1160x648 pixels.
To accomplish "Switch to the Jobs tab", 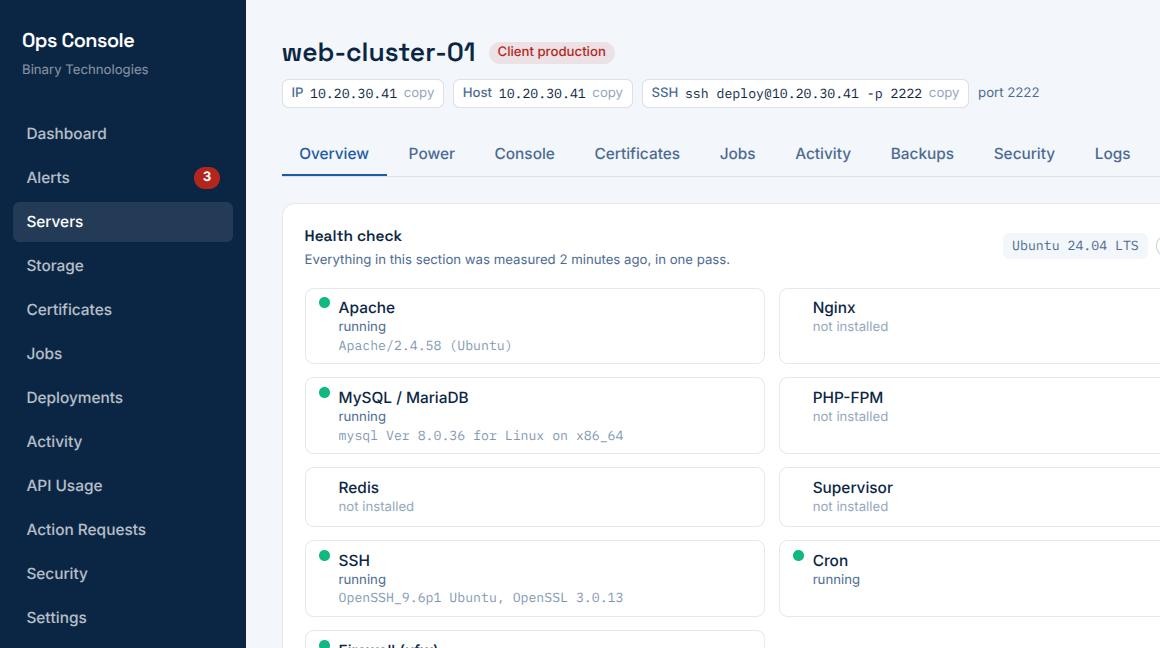I will point(738,154).
